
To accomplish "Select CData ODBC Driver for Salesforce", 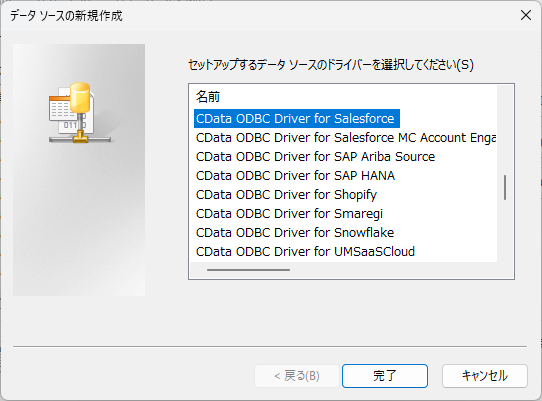I will pyautogui.click(x=297, y=119).
